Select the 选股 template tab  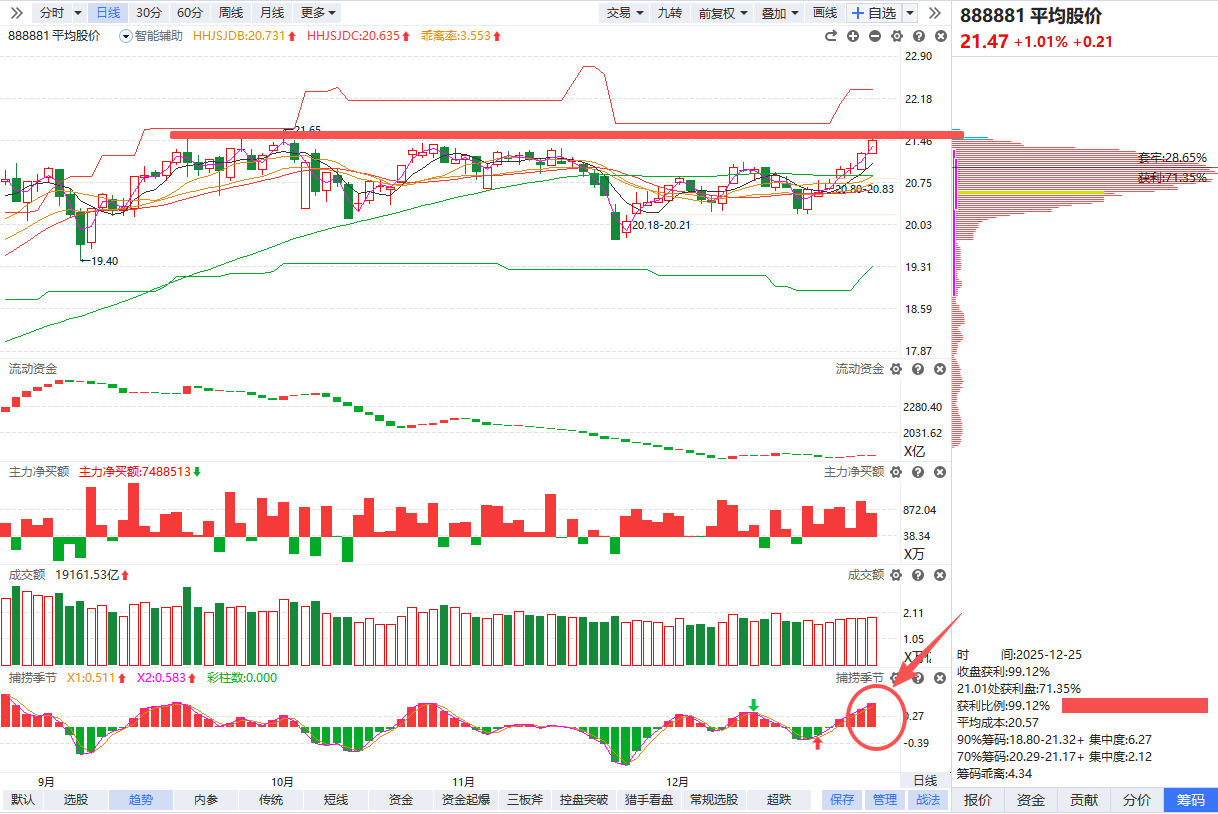click(76, 800)
